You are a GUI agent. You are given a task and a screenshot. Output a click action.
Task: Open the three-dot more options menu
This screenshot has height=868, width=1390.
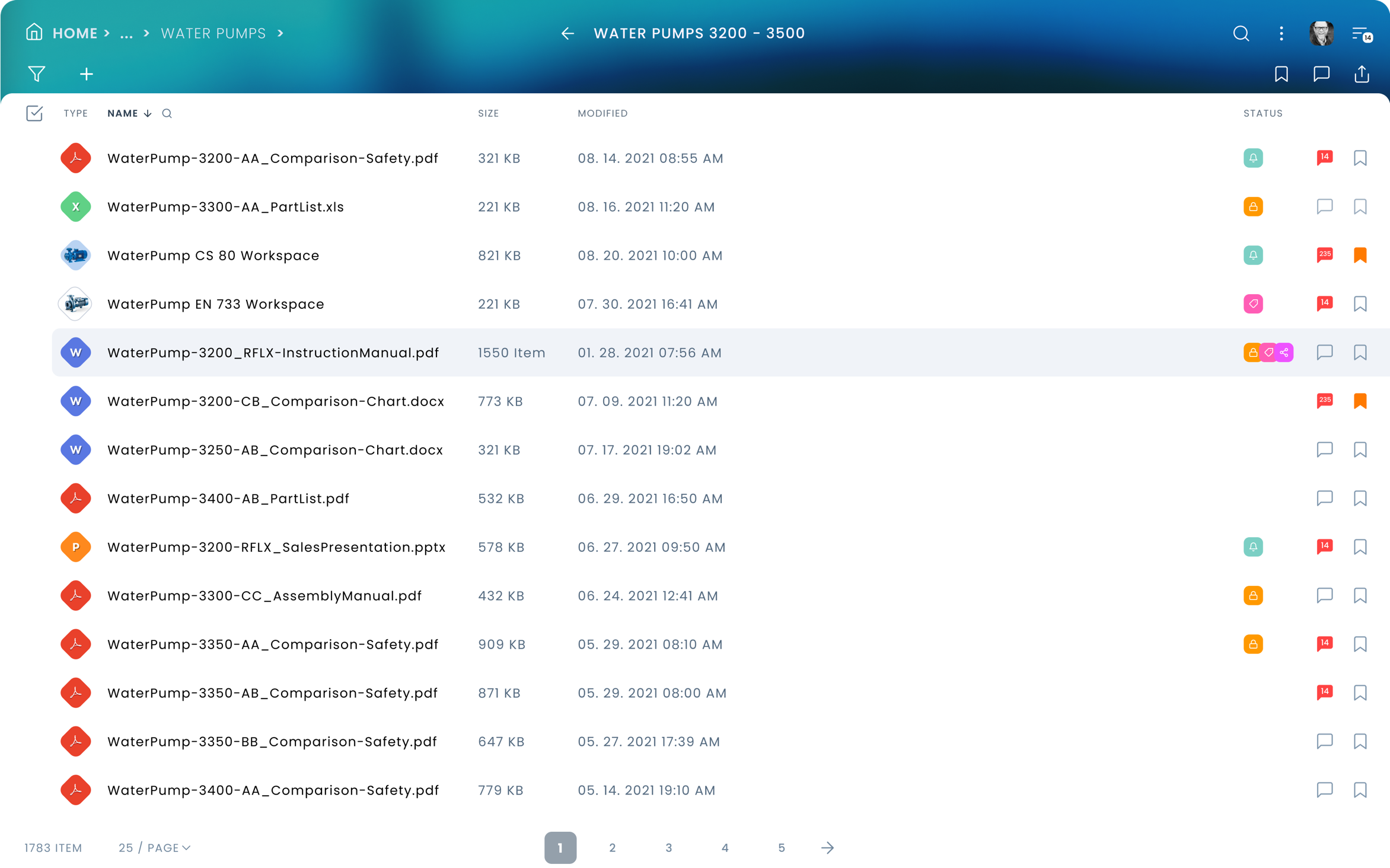pyautogui.click(x=1281, y=34)
